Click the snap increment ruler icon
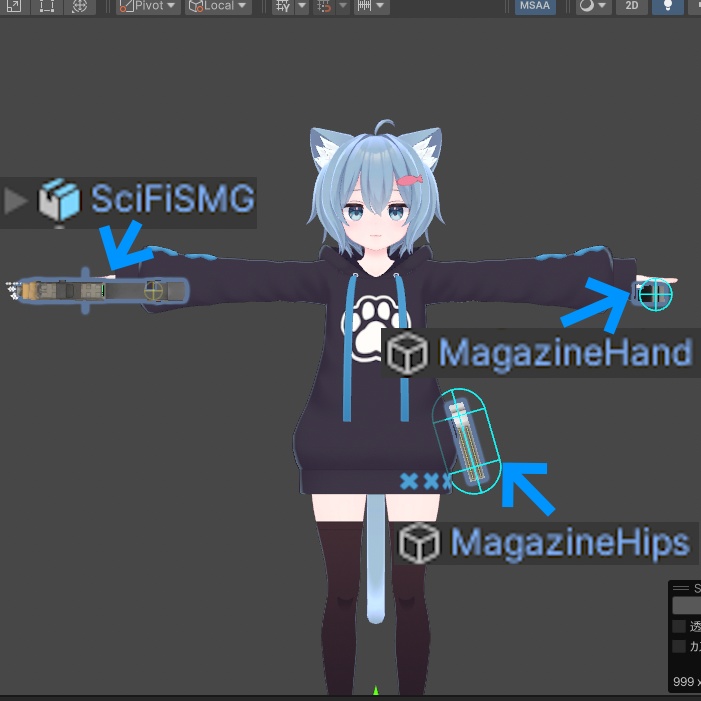This screenshot has height=701, width=701. pos(364,6)
